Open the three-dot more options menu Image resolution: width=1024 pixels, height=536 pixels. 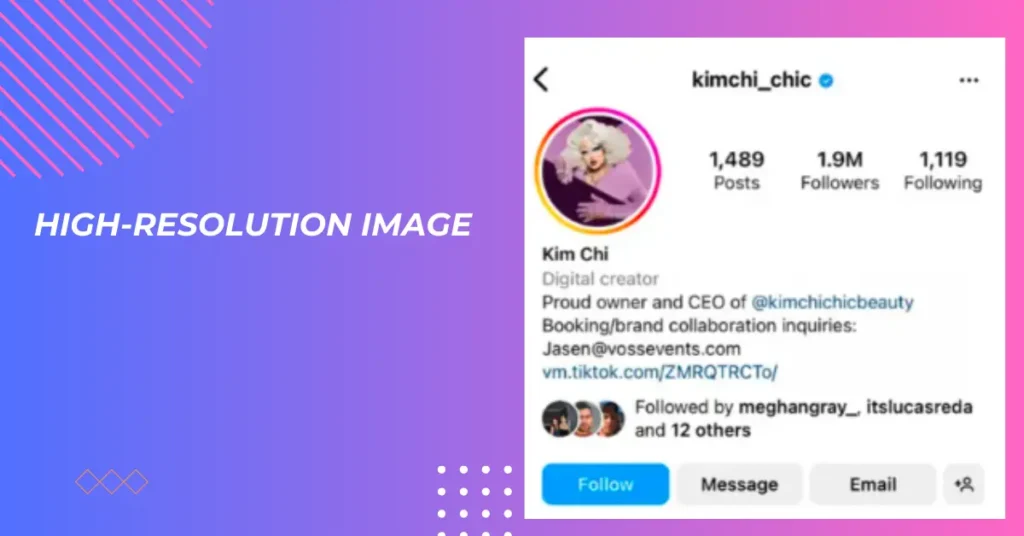coord(968,80)
